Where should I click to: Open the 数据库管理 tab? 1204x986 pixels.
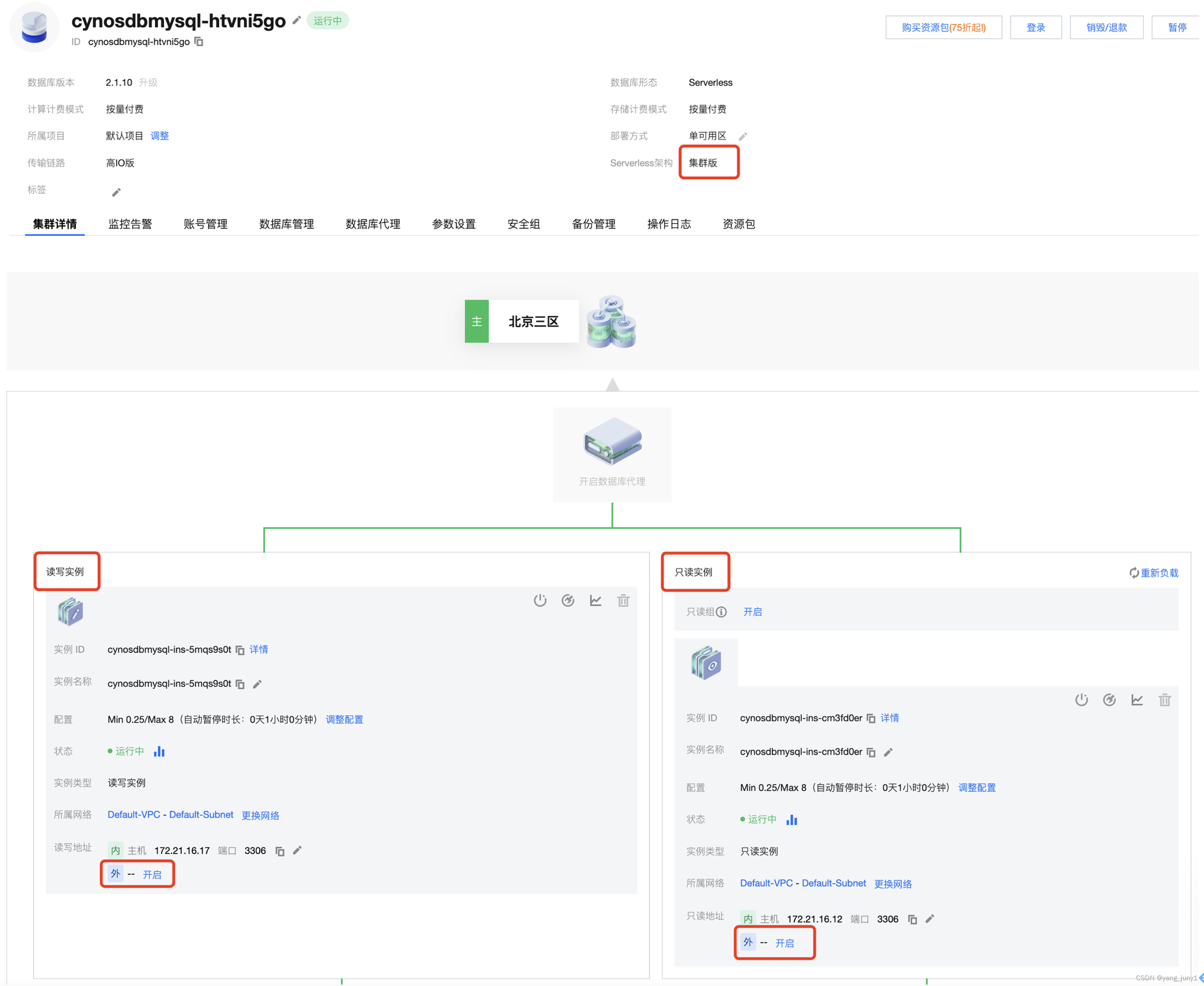point(287,224)
